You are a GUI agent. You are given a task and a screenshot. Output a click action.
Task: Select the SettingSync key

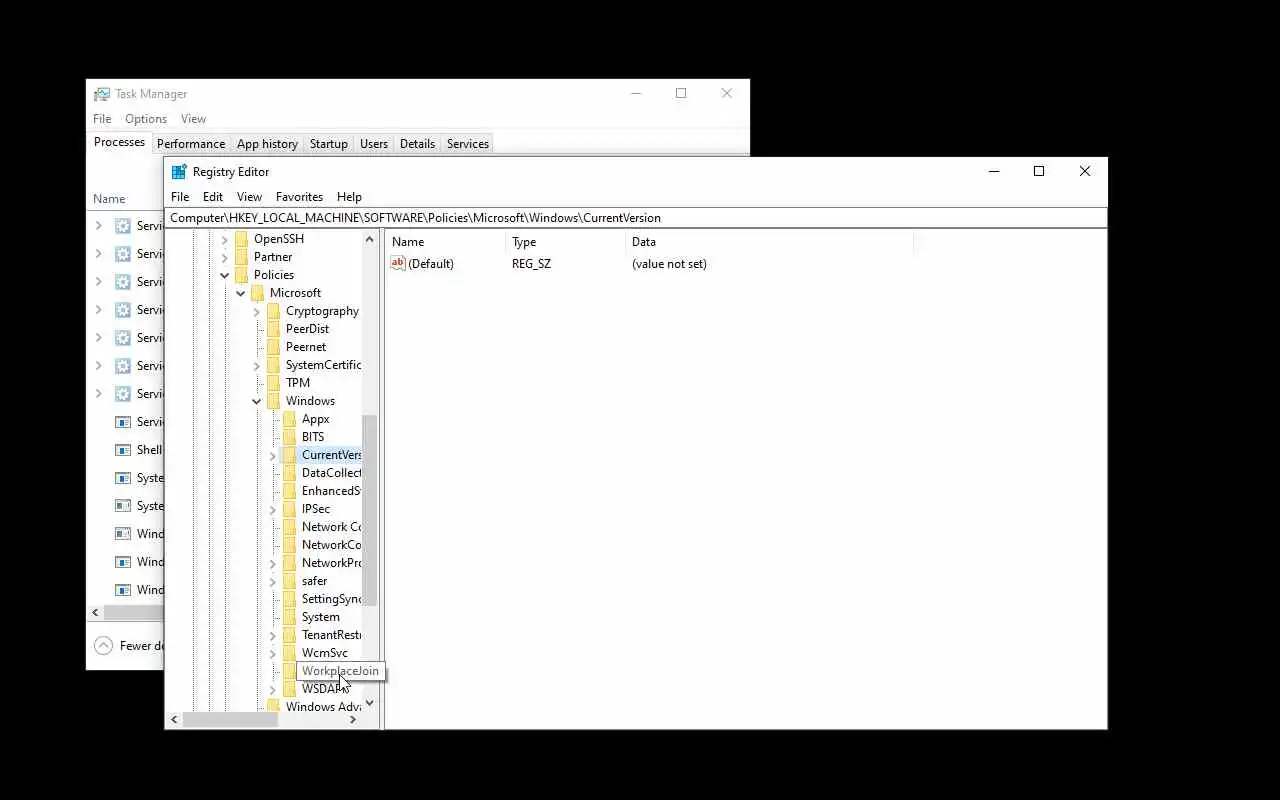[x=331, y=599]
